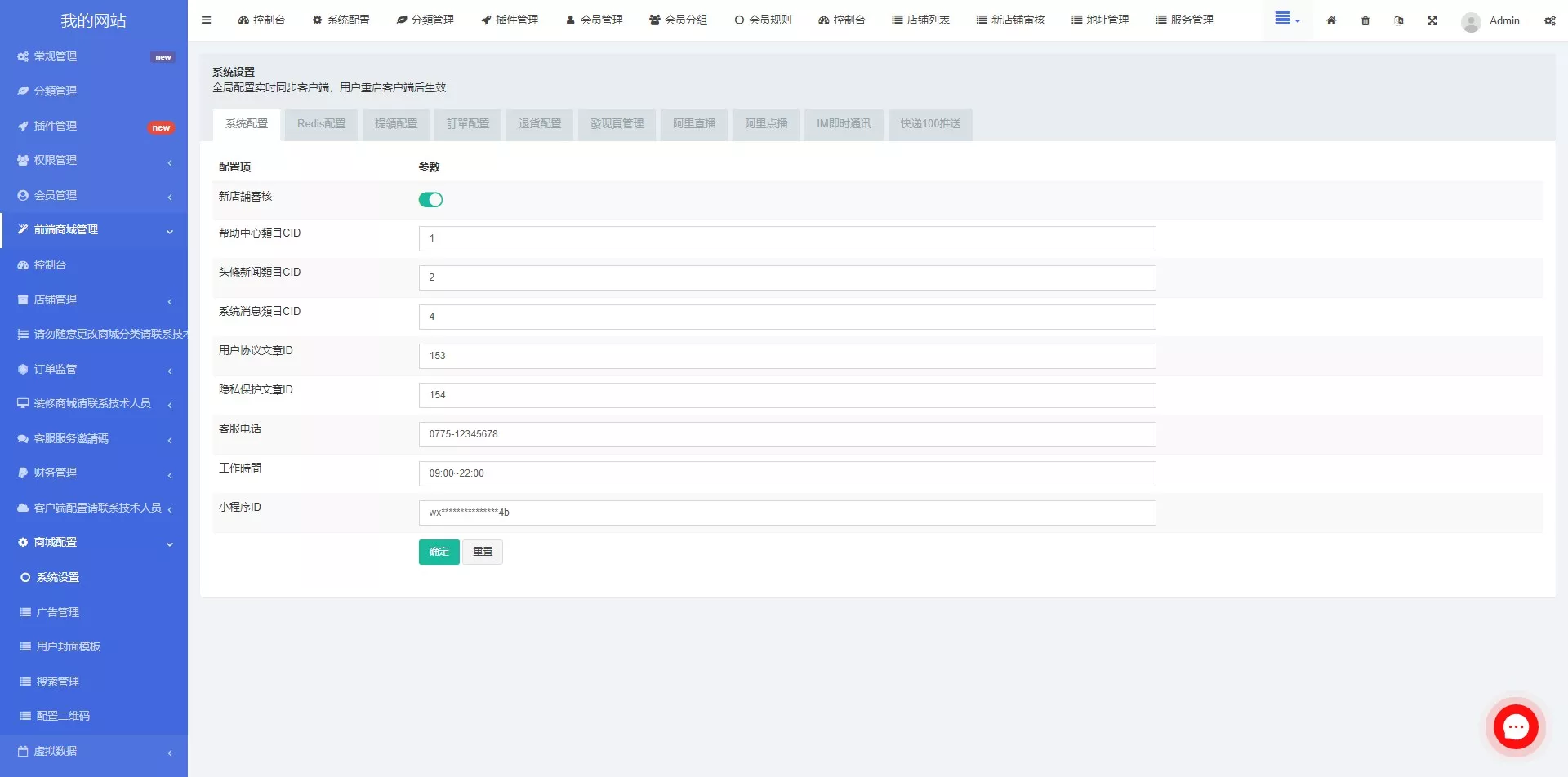Toggle the 新店铺审核 switch off
Screen dimensions: 1568x777
430,200
